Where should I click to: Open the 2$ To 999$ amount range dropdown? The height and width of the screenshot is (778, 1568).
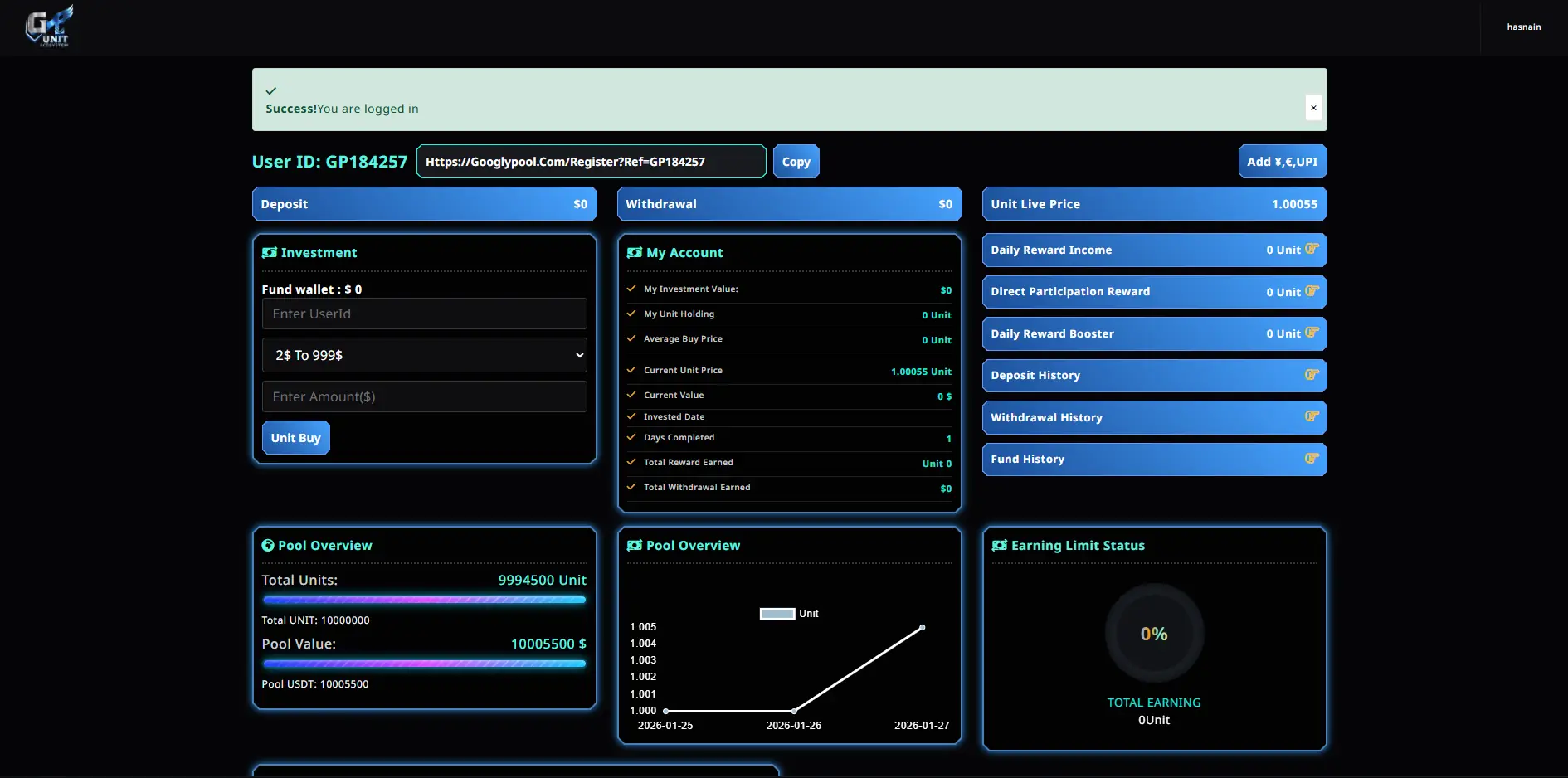(x=424, y=355)
